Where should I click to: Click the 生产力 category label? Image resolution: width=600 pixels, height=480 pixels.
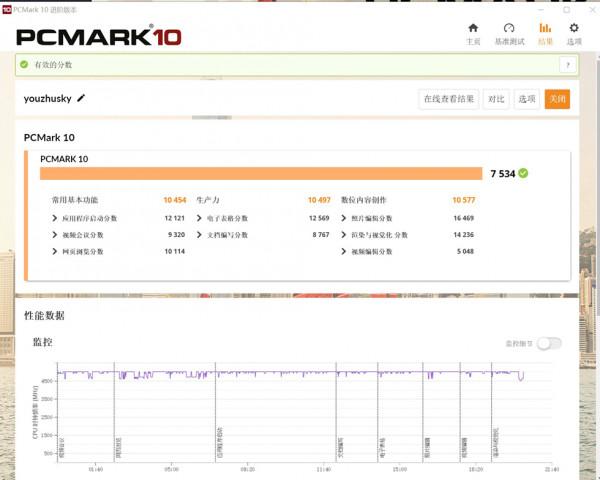[x=208, y=200]
